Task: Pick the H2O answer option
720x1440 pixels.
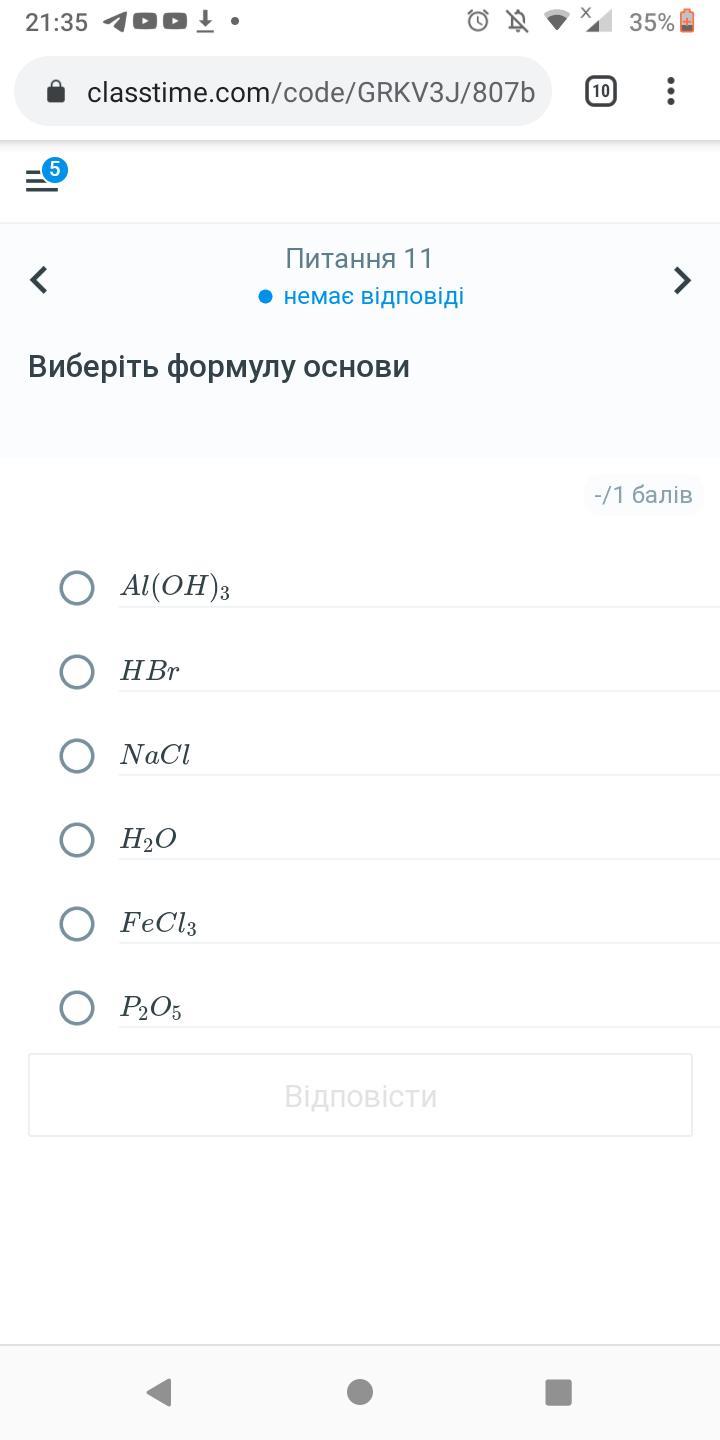Action: tap(77, 839)
